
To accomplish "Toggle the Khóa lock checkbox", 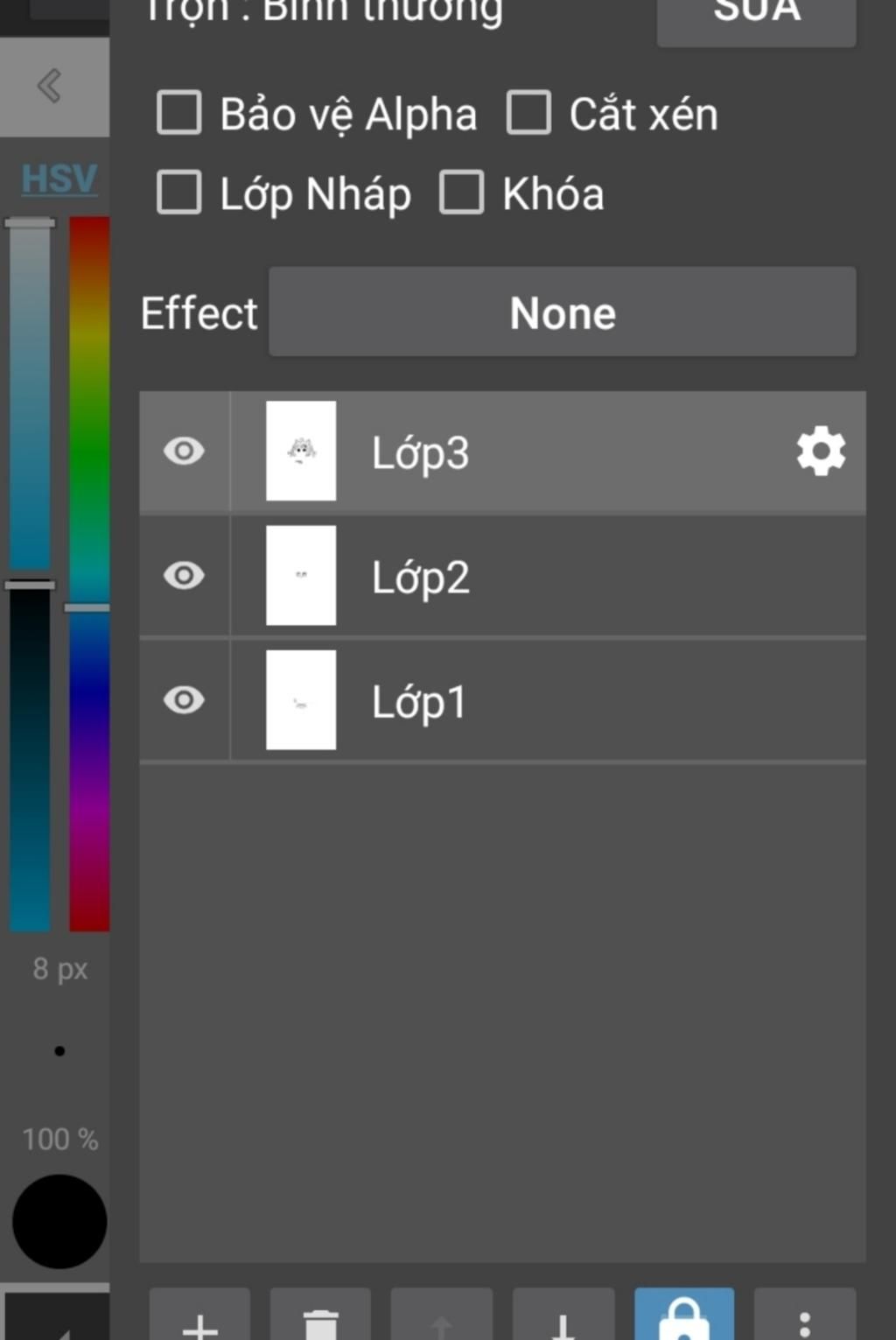I will tap(462, 193).
